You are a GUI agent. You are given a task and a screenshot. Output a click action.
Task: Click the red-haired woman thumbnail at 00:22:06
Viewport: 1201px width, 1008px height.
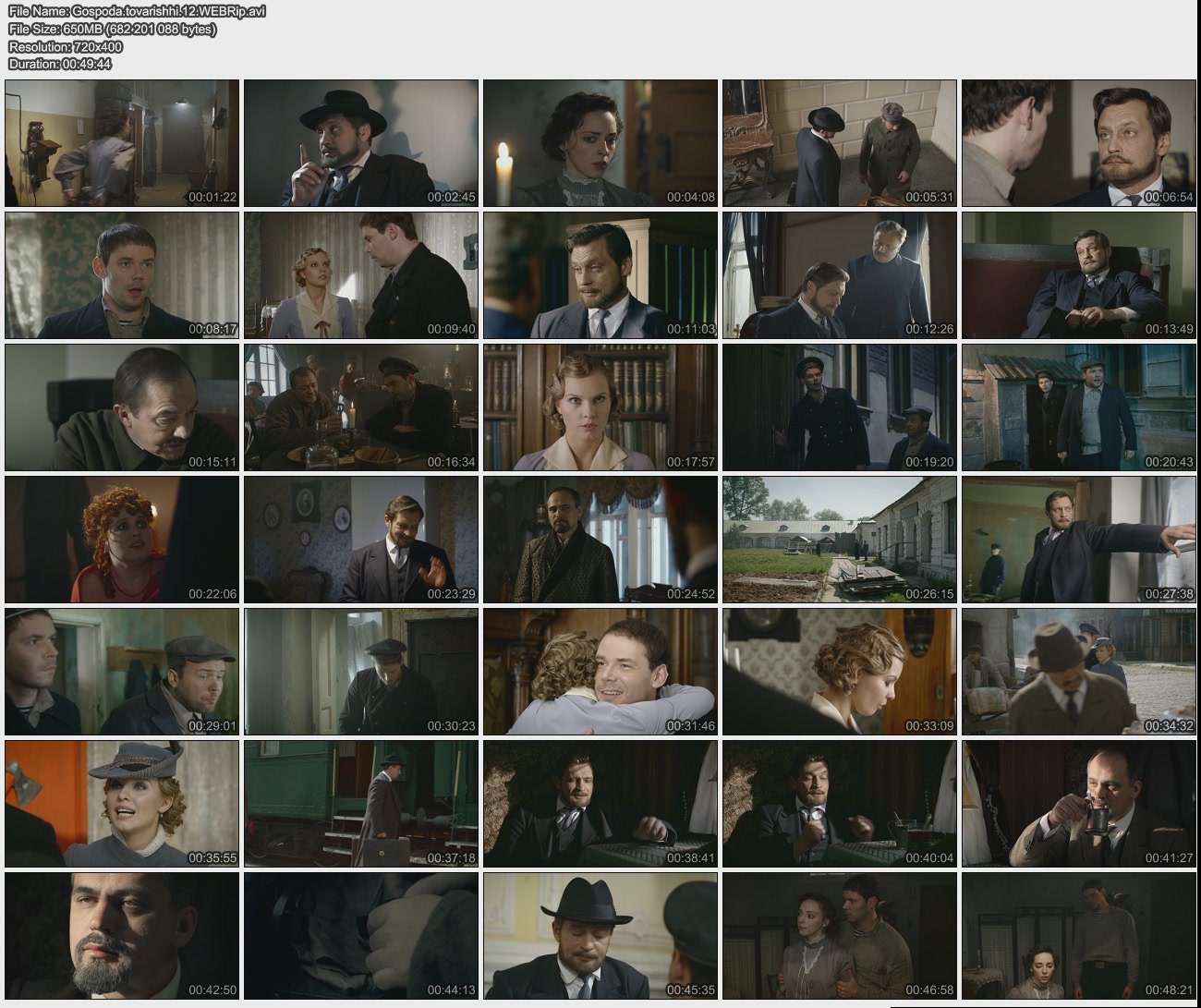(122, 540)
